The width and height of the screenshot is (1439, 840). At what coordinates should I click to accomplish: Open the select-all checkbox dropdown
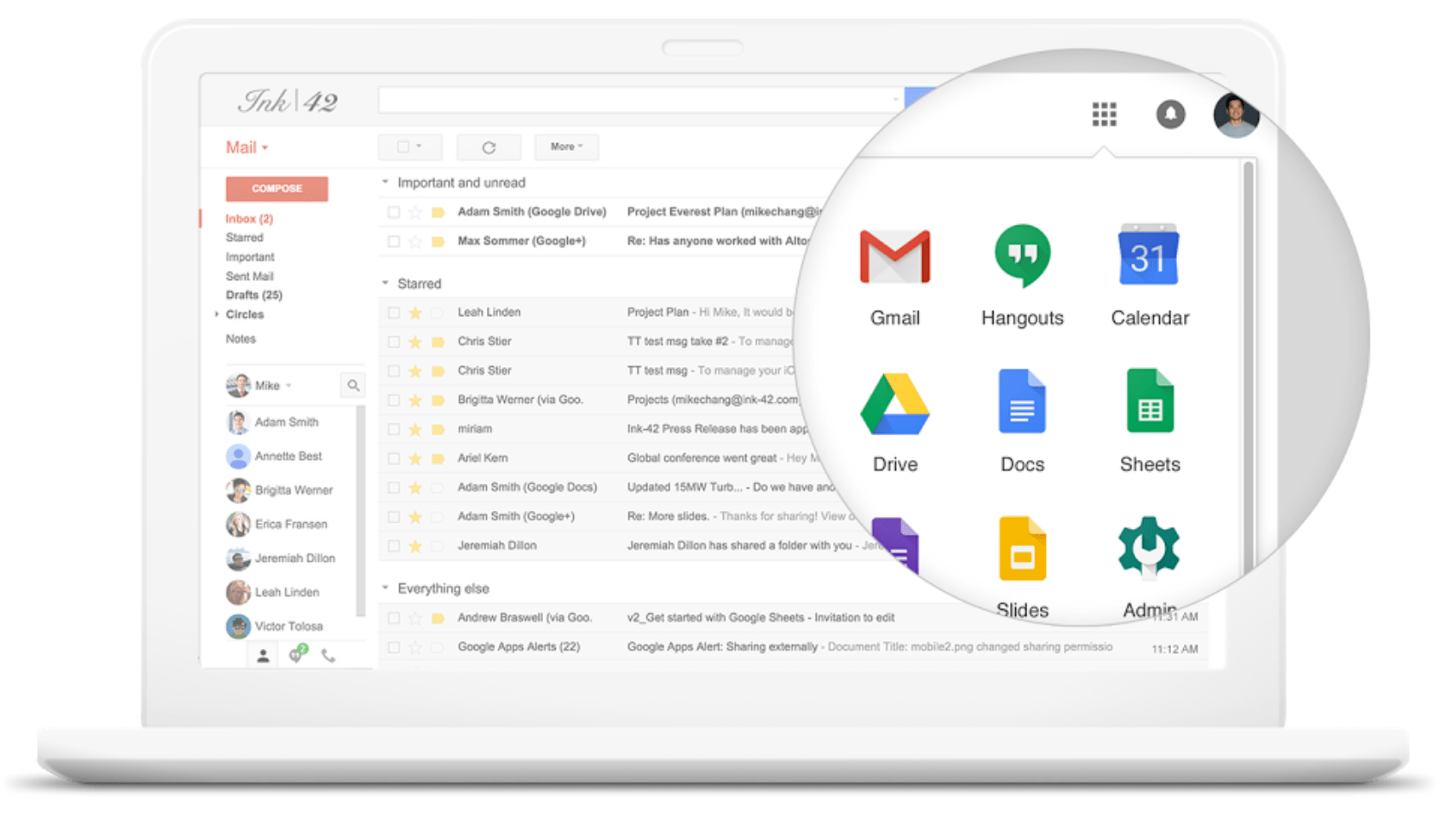click(410, 147)
